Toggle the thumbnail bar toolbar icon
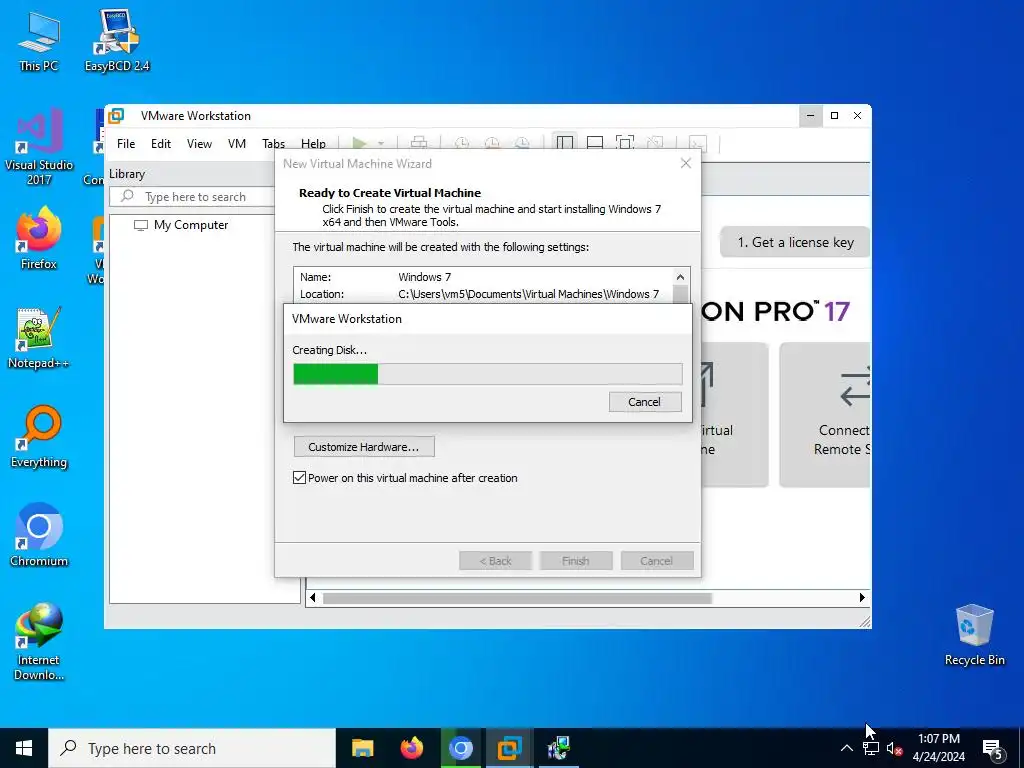The height and width of the screenshot is (768, 1024). point(595,143)
